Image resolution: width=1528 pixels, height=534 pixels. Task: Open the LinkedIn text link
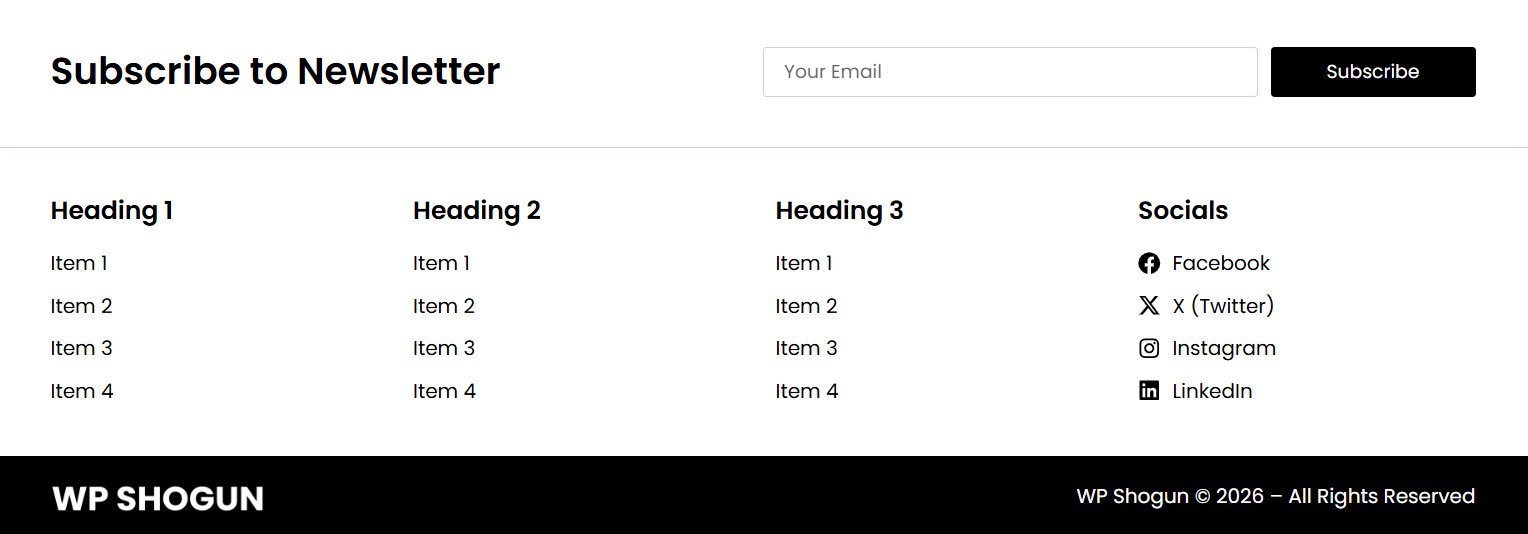1212,391
